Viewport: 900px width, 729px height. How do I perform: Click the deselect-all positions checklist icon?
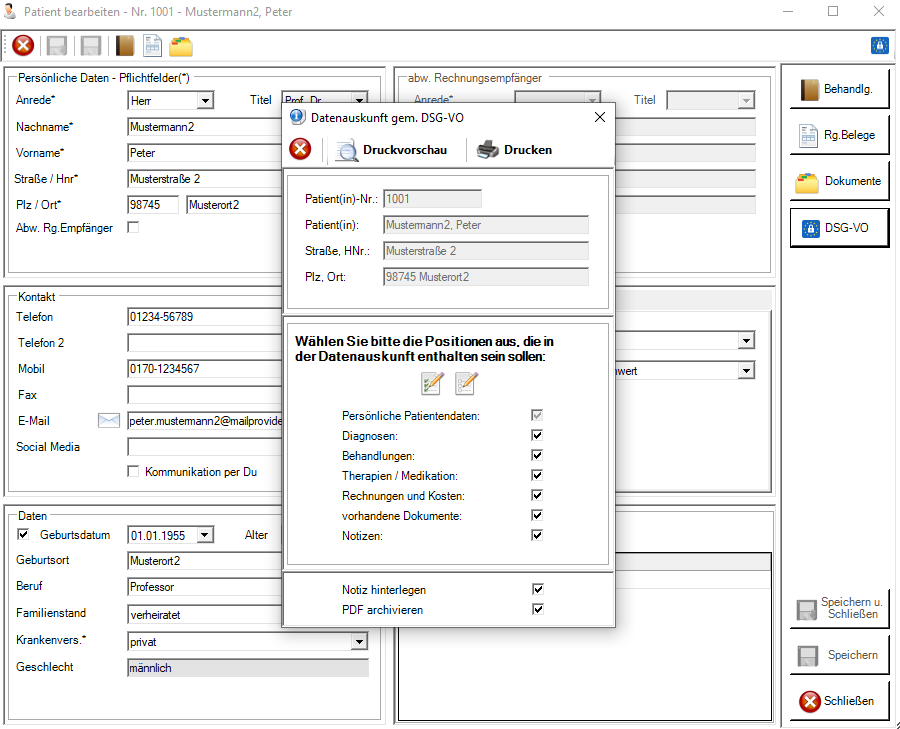[466, 383]
